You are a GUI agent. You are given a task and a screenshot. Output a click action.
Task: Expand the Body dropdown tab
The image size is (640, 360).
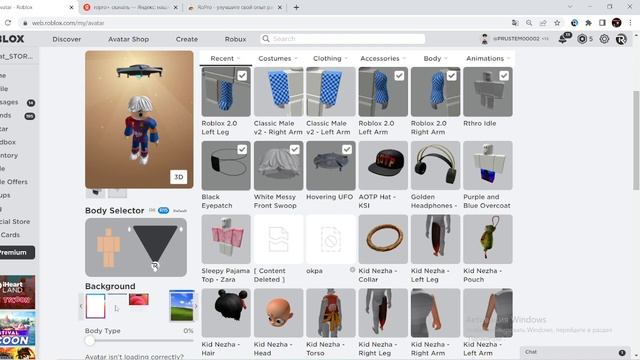435,58
